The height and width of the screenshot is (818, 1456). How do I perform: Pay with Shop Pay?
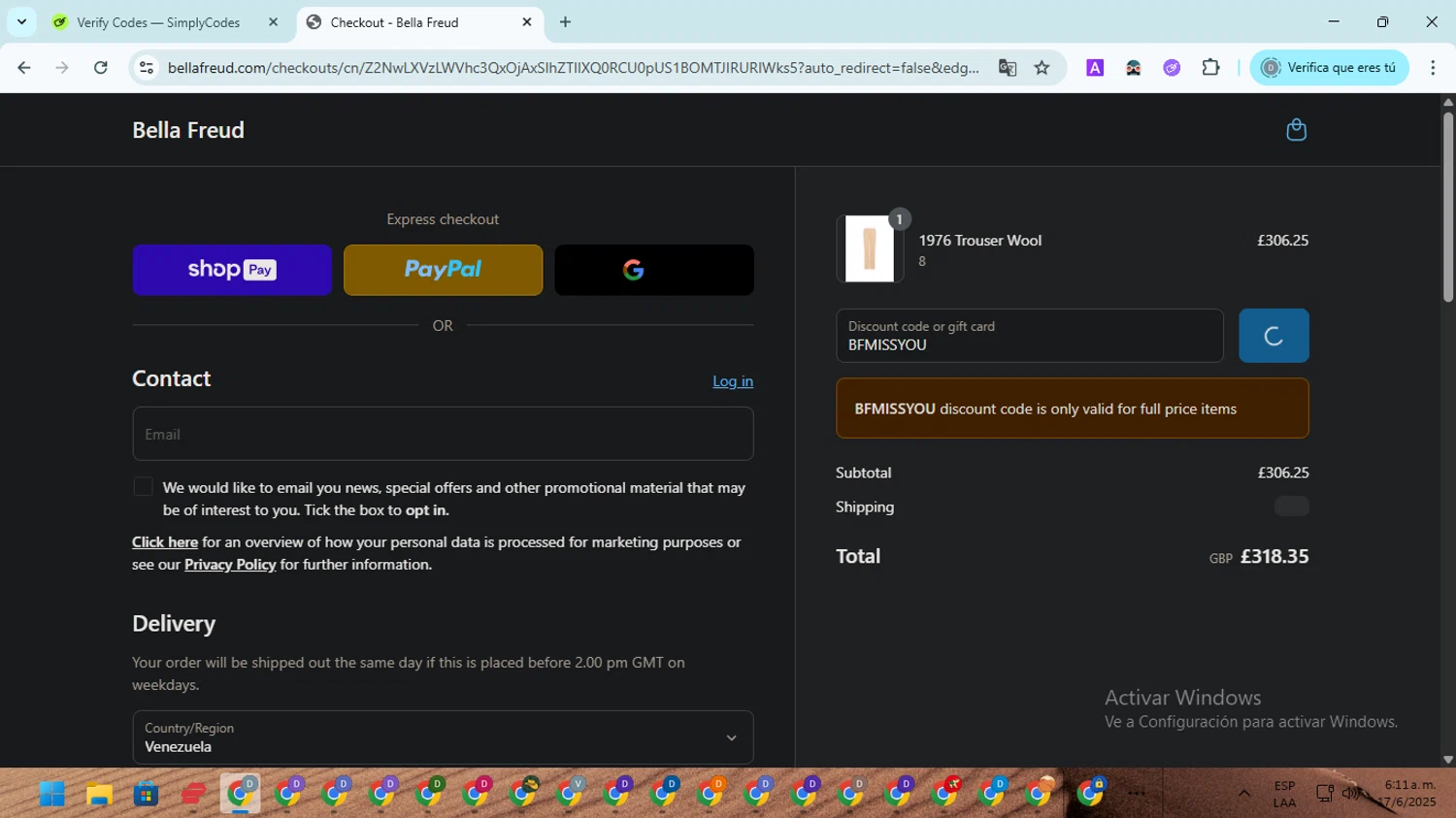(232, 270)
